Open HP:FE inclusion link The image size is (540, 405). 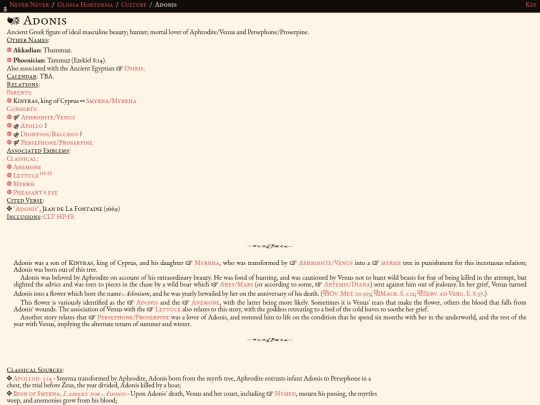click(x=65, y=217)
